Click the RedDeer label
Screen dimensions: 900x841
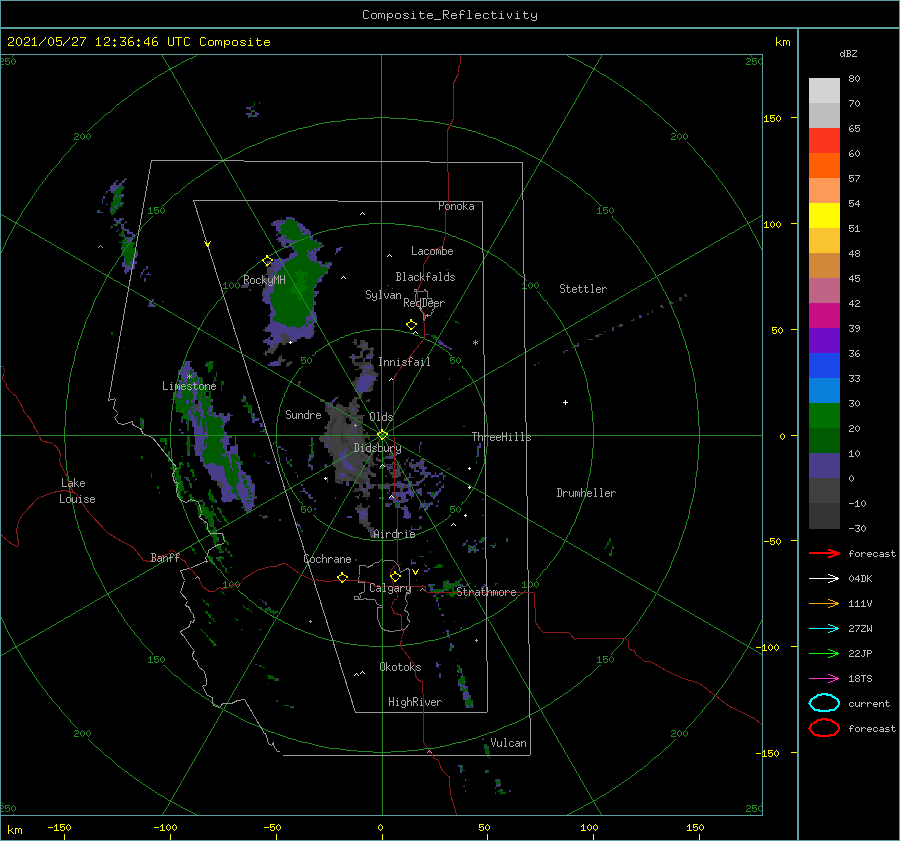click(424, 303)
